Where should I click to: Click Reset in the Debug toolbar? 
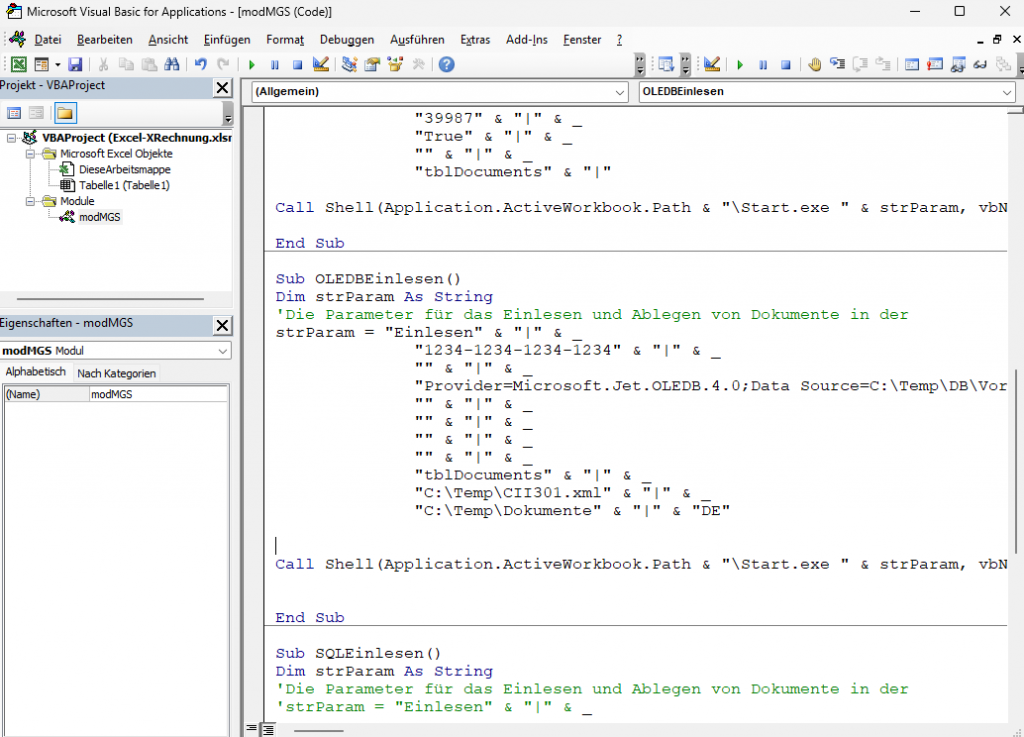786,64
